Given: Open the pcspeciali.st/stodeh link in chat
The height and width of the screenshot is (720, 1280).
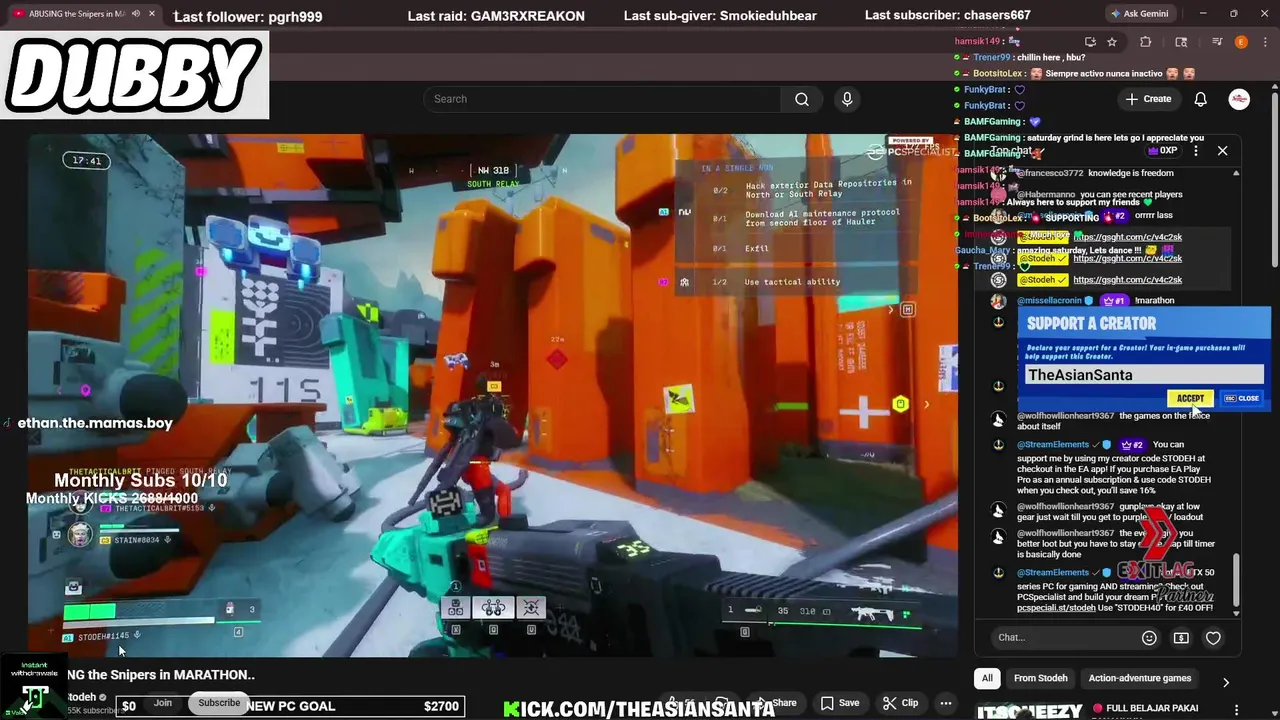Looking at the screenshot, I should coord(1056,608).
